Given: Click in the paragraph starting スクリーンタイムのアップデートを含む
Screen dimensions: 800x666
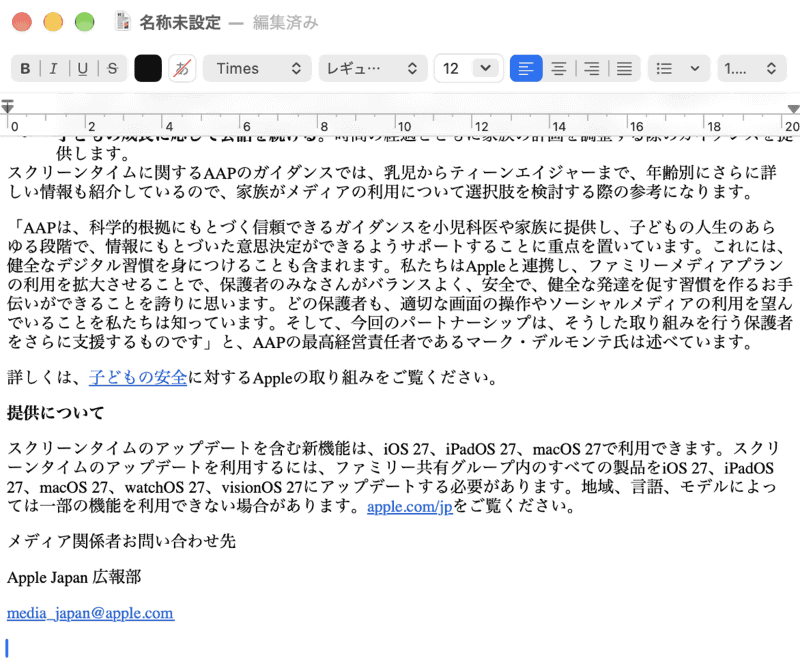Looking at the screenshot, I should coord(393,477).
